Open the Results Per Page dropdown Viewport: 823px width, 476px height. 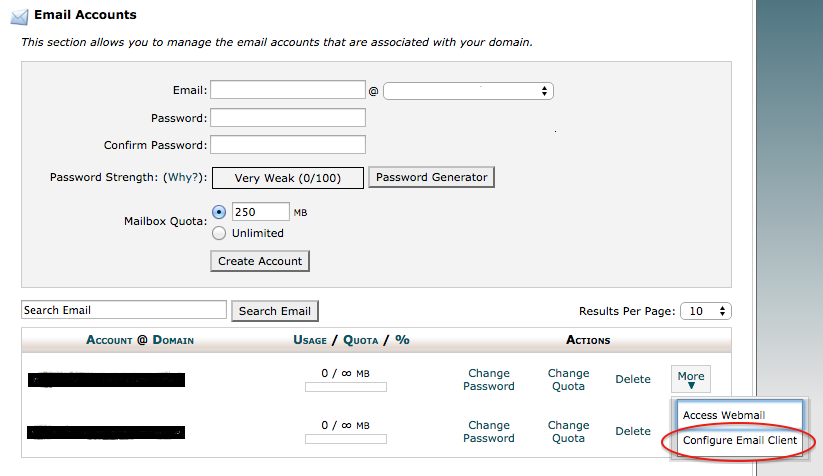tap(706, 311)
